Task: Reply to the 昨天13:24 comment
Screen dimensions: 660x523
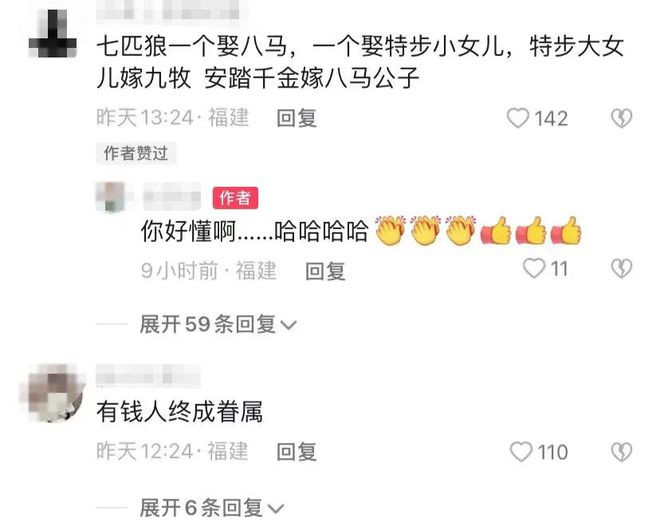Action: [296, 118]
